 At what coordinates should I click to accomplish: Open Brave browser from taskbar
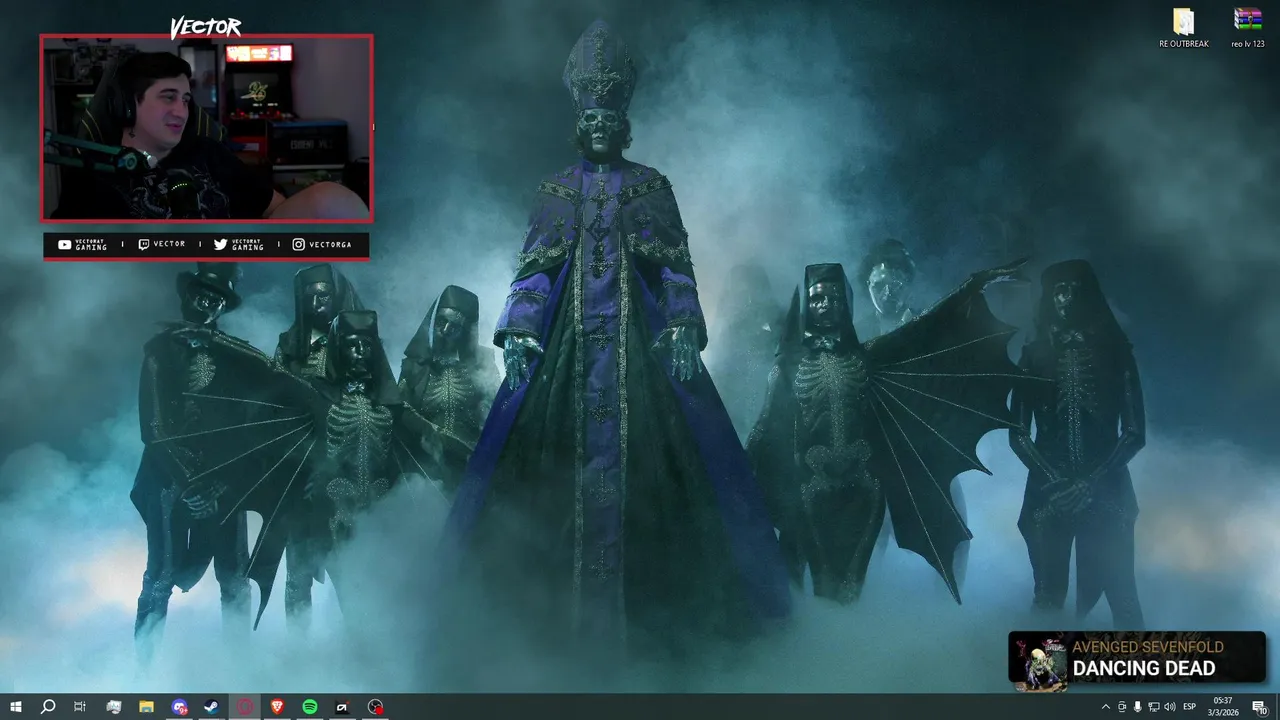pyautogui.click(x=277, y=707)
